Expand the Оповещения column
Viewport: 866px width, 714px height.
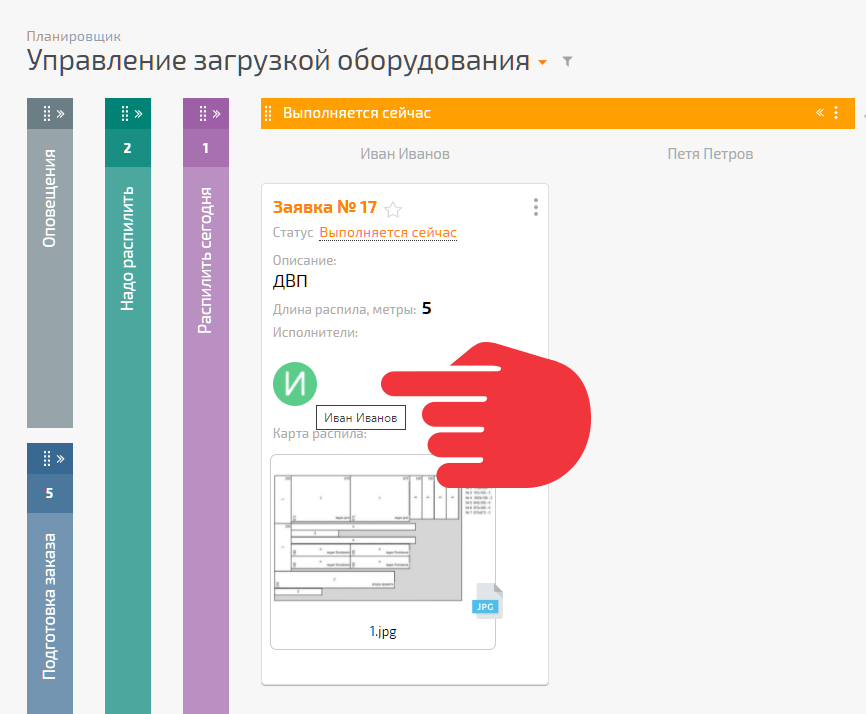click(60, 114)
